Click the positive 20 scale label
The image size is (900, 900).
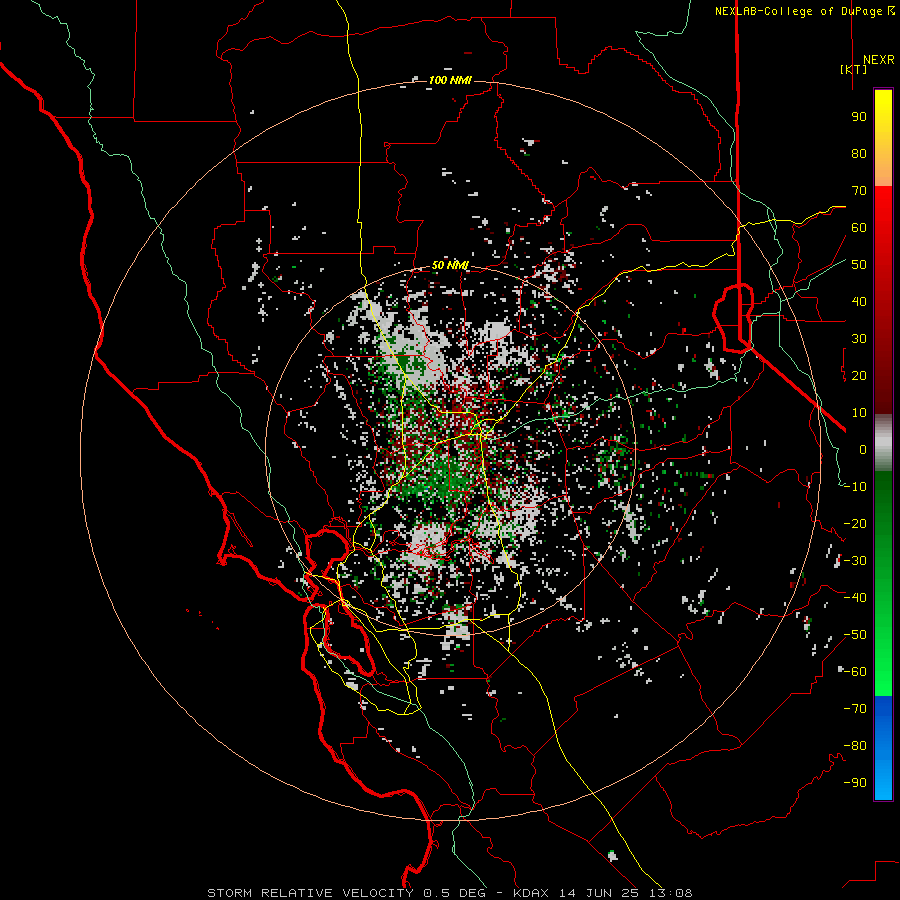click(x=859, y=376)
